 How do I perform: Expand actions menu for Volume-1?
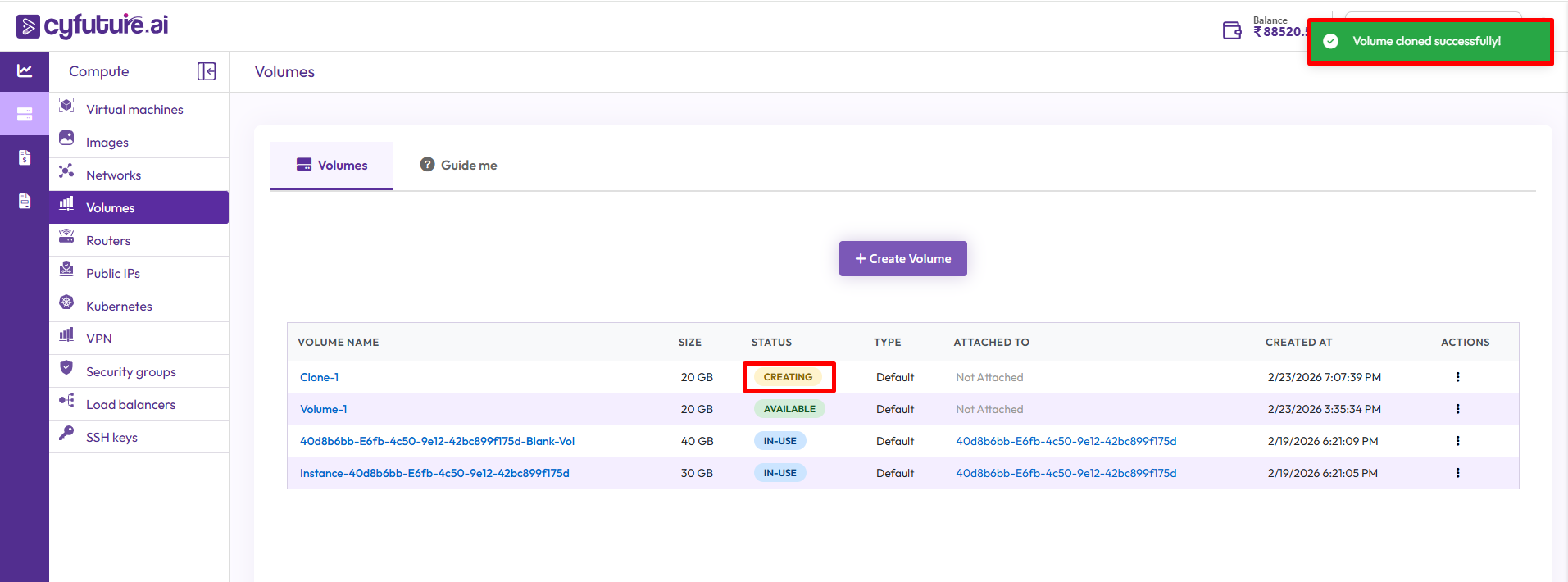[1457, 409]
